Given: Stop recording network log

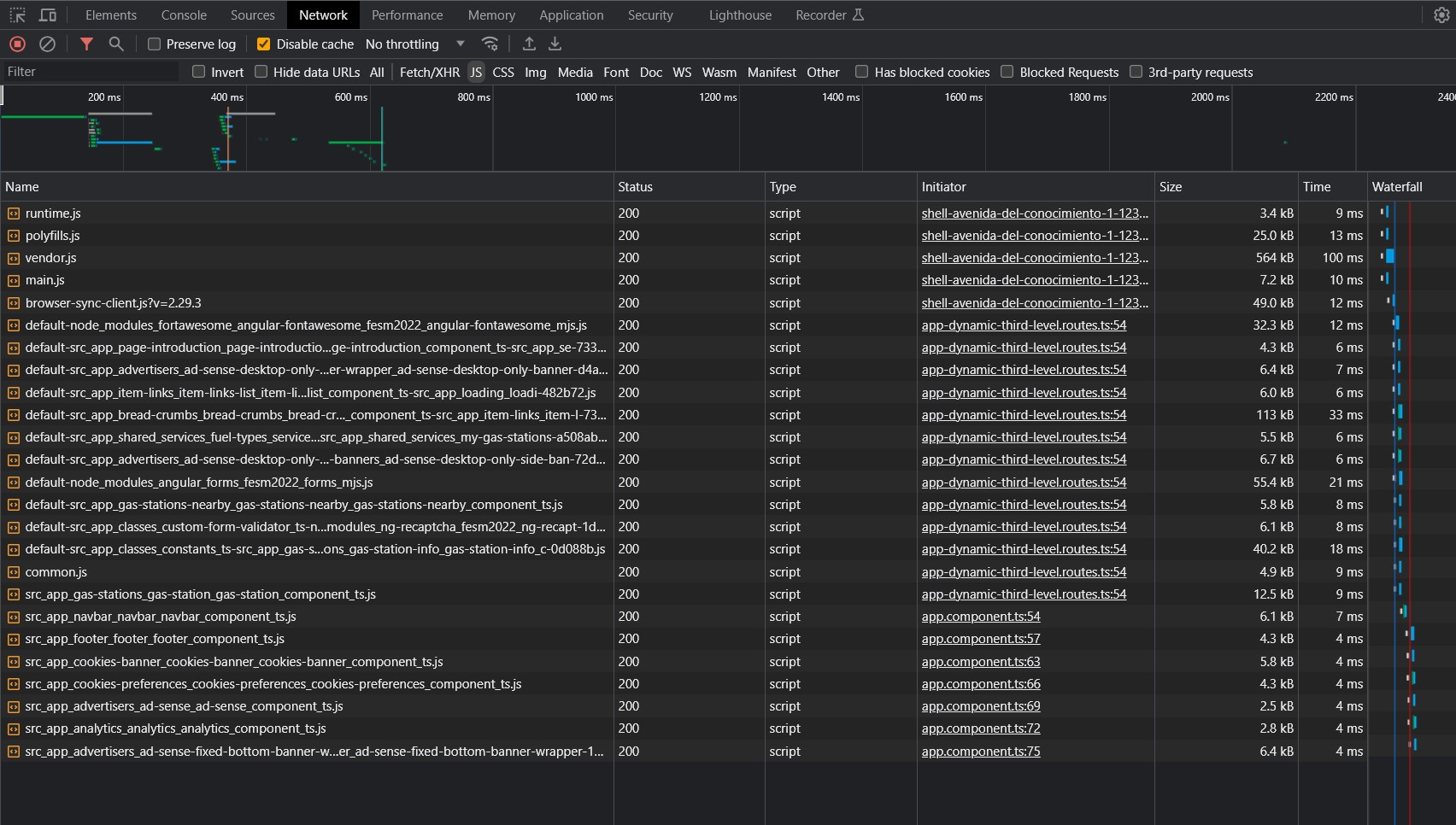Looking at the screenshot, I should pyautogui.click(x=17, y=44).
